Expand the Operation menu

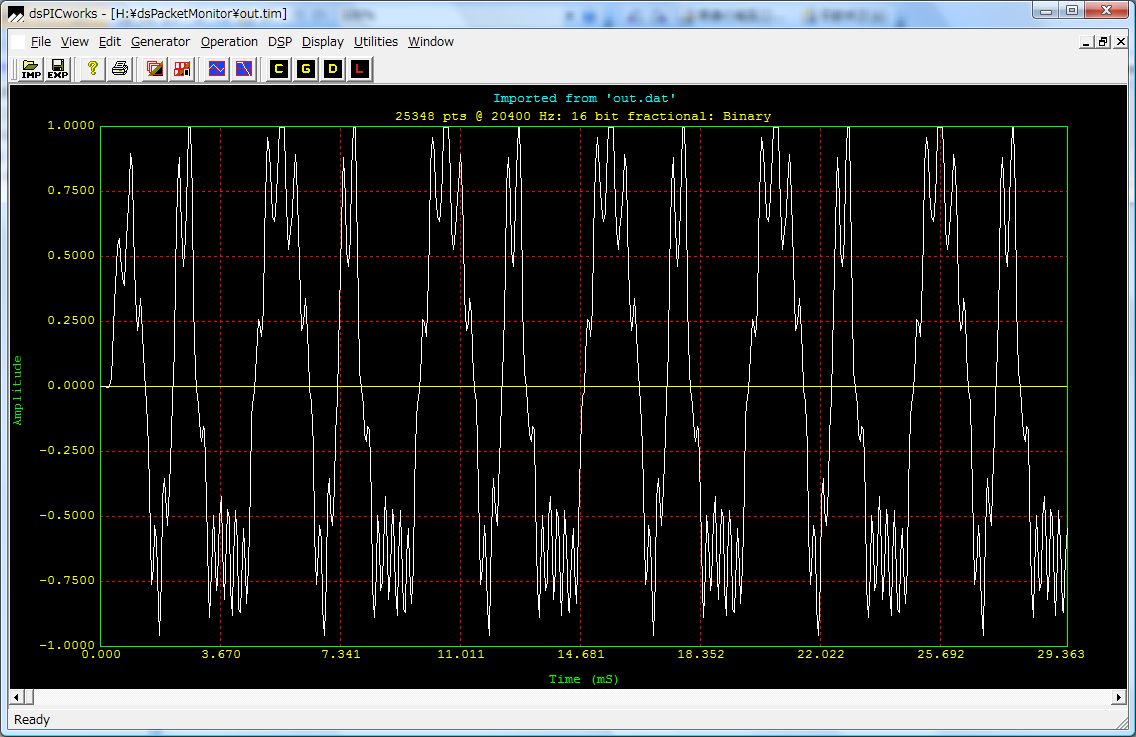pos(229,42)
